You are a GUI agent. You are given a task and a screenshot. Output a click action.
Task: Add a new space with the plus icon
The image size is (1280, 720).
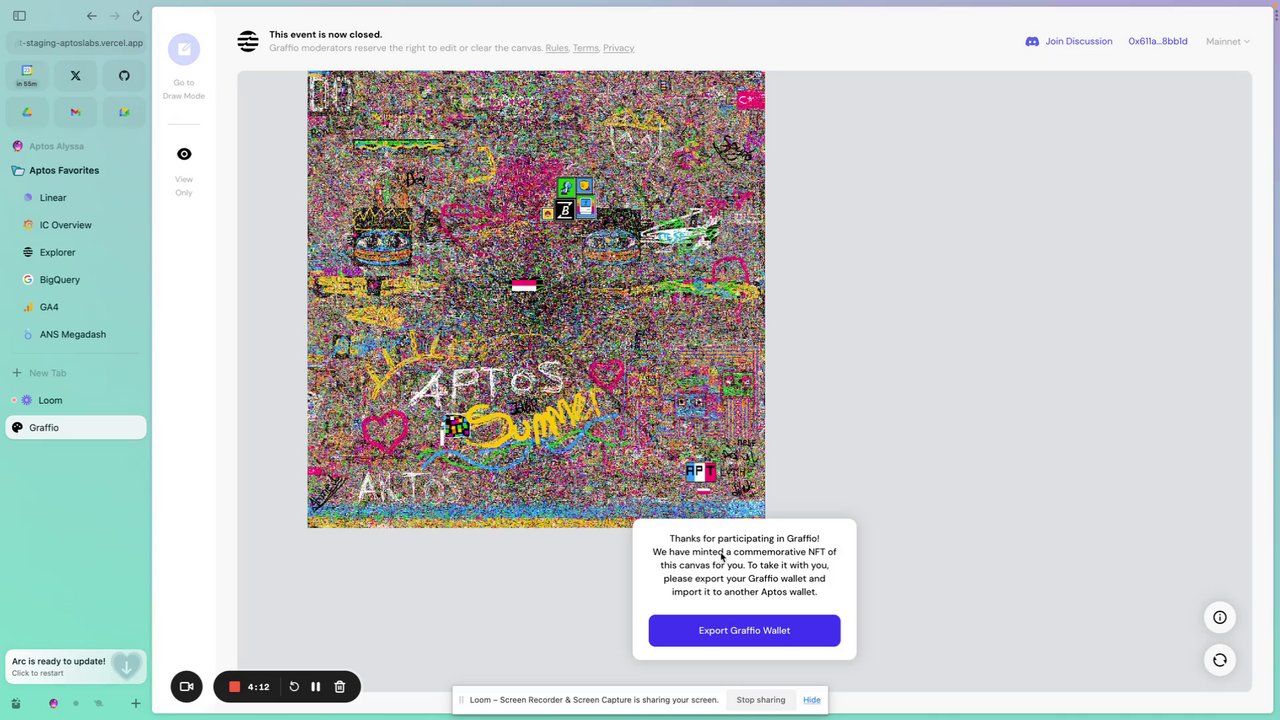click(x=136, y=703)
